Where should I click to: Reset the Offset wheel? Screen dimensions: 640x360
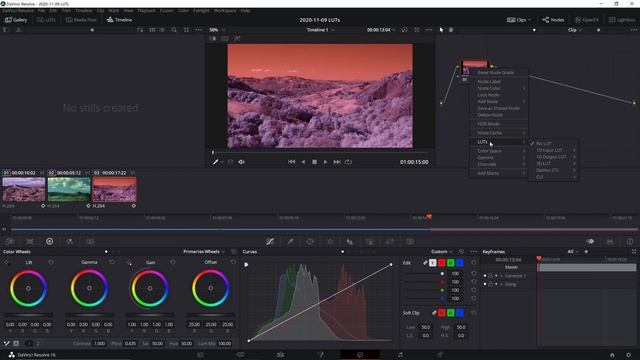tap(233, 262)
